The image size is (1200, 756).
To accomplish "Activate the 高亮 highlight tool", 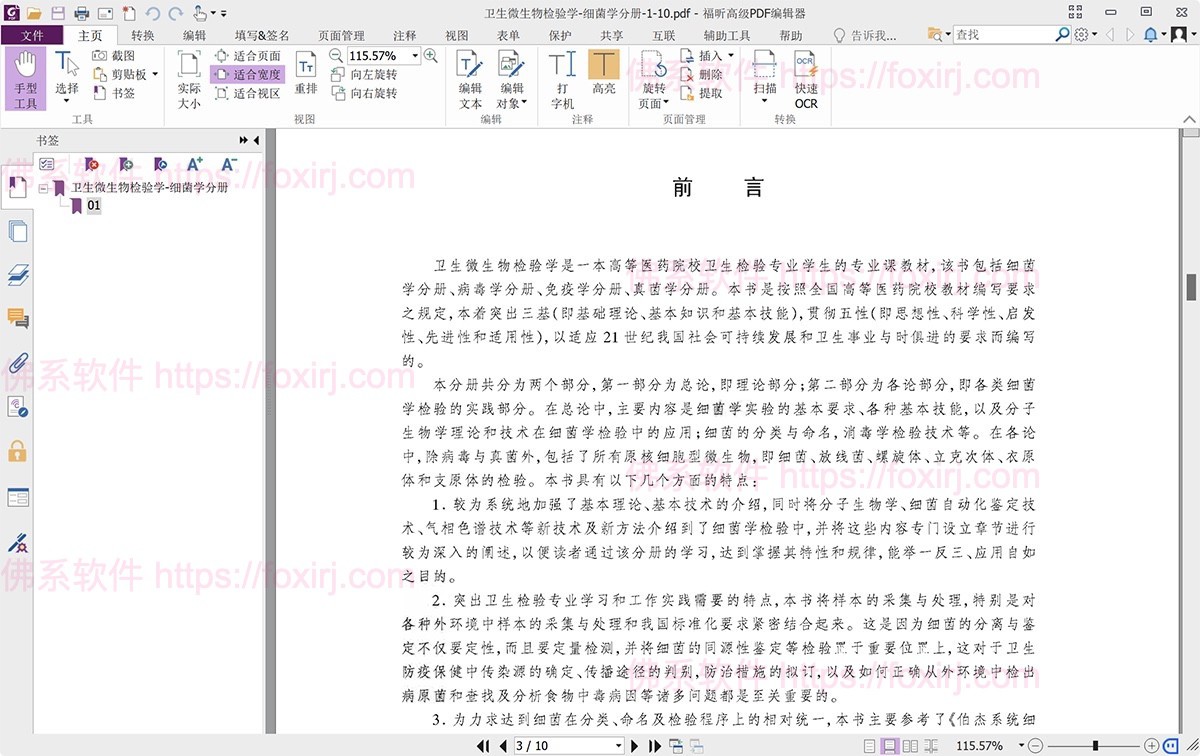I will coord(604,80).
